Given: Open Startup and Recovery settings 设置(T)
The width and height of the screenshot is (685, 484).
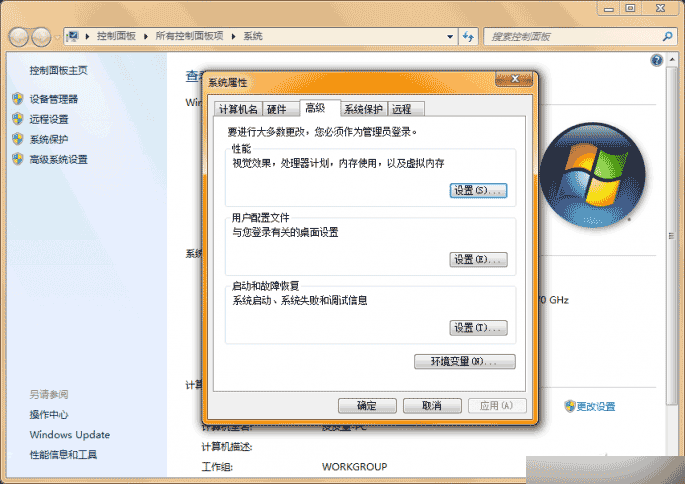Looking at the screenshot, I should (x=478, y=328).
